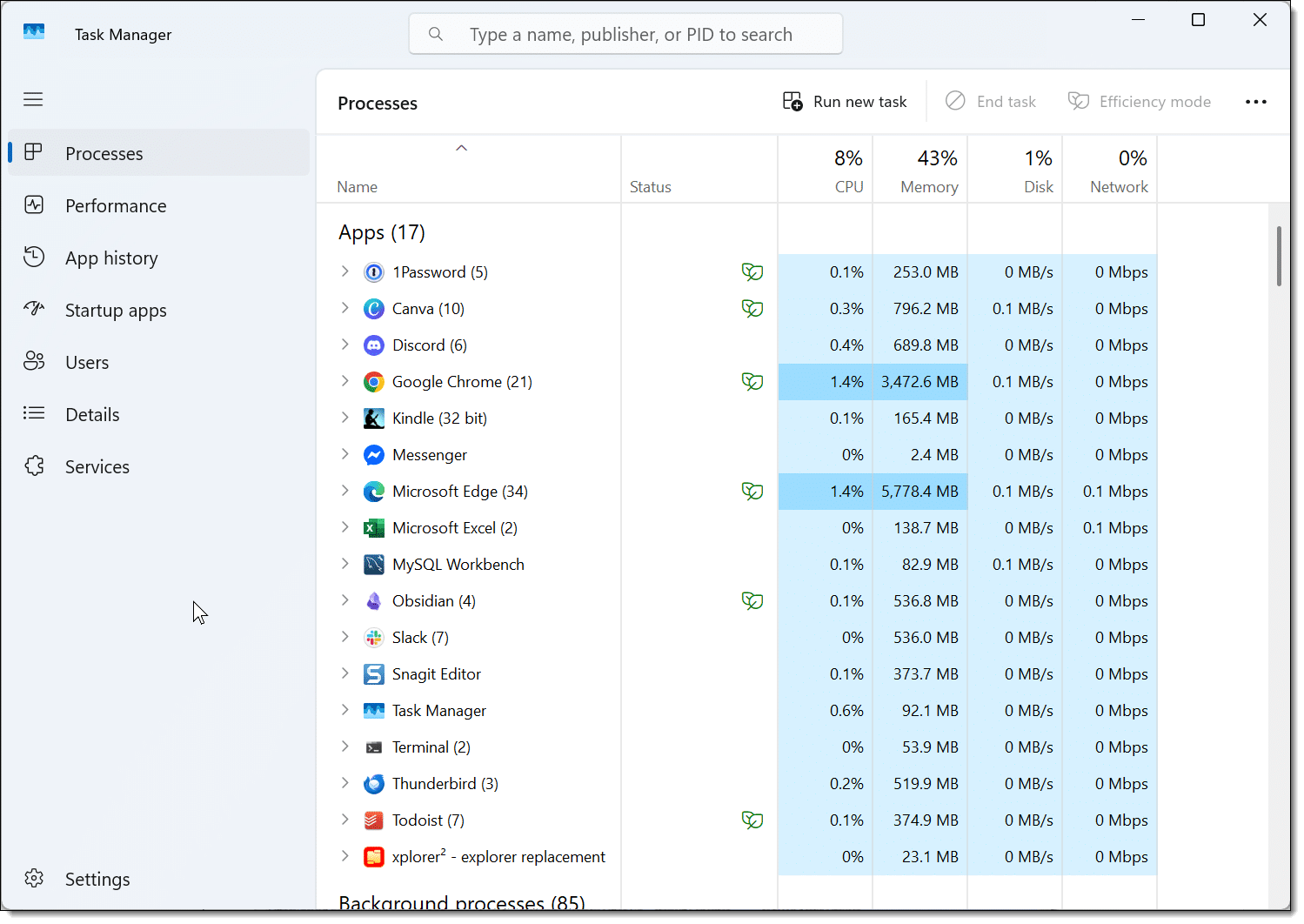Click the vertical scrollbar thumb
The width and height of the screenshot is (1304, 924).
(1279, 256)
